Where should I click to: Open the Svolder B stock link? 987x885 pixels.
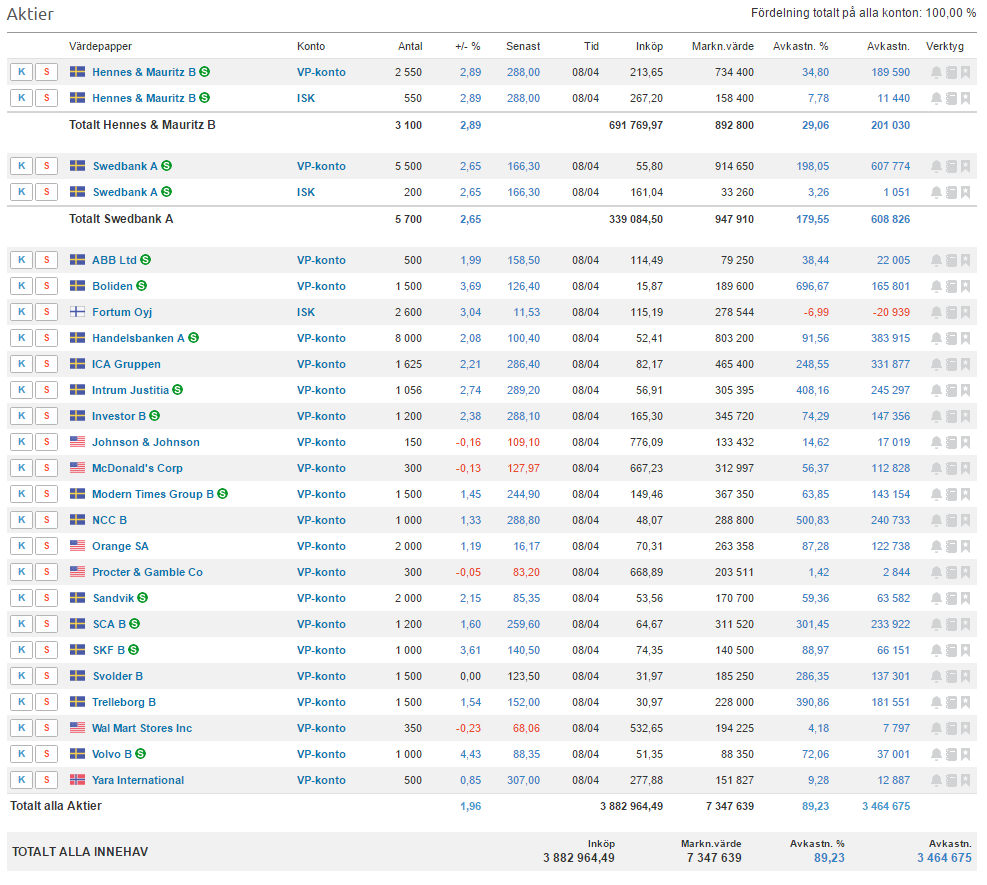[x=118, y=676]
